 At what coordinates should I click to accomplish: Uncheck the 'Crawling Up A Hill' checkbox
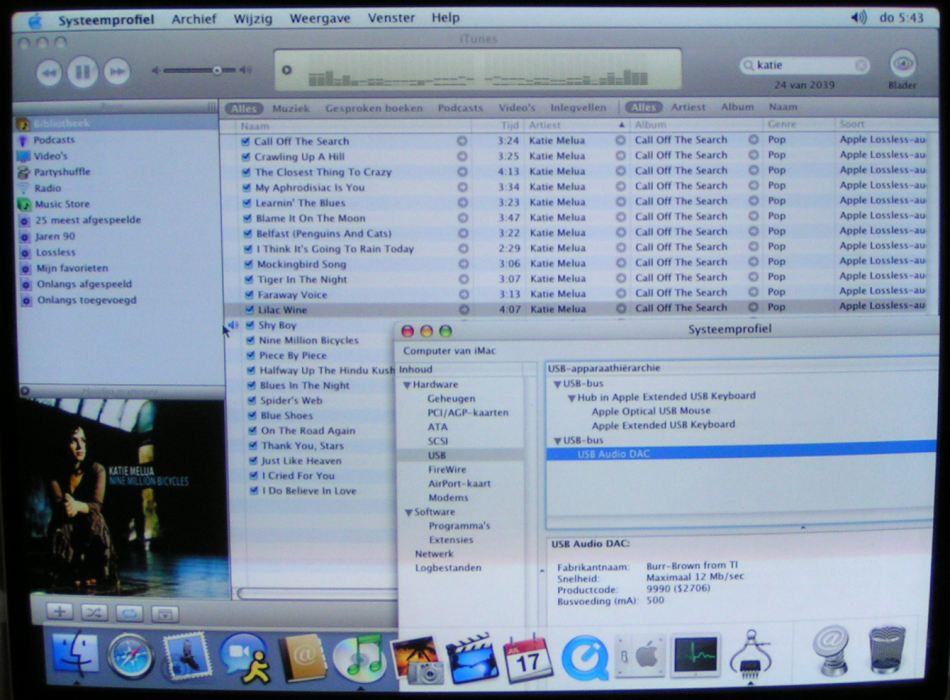coord(245,156)
